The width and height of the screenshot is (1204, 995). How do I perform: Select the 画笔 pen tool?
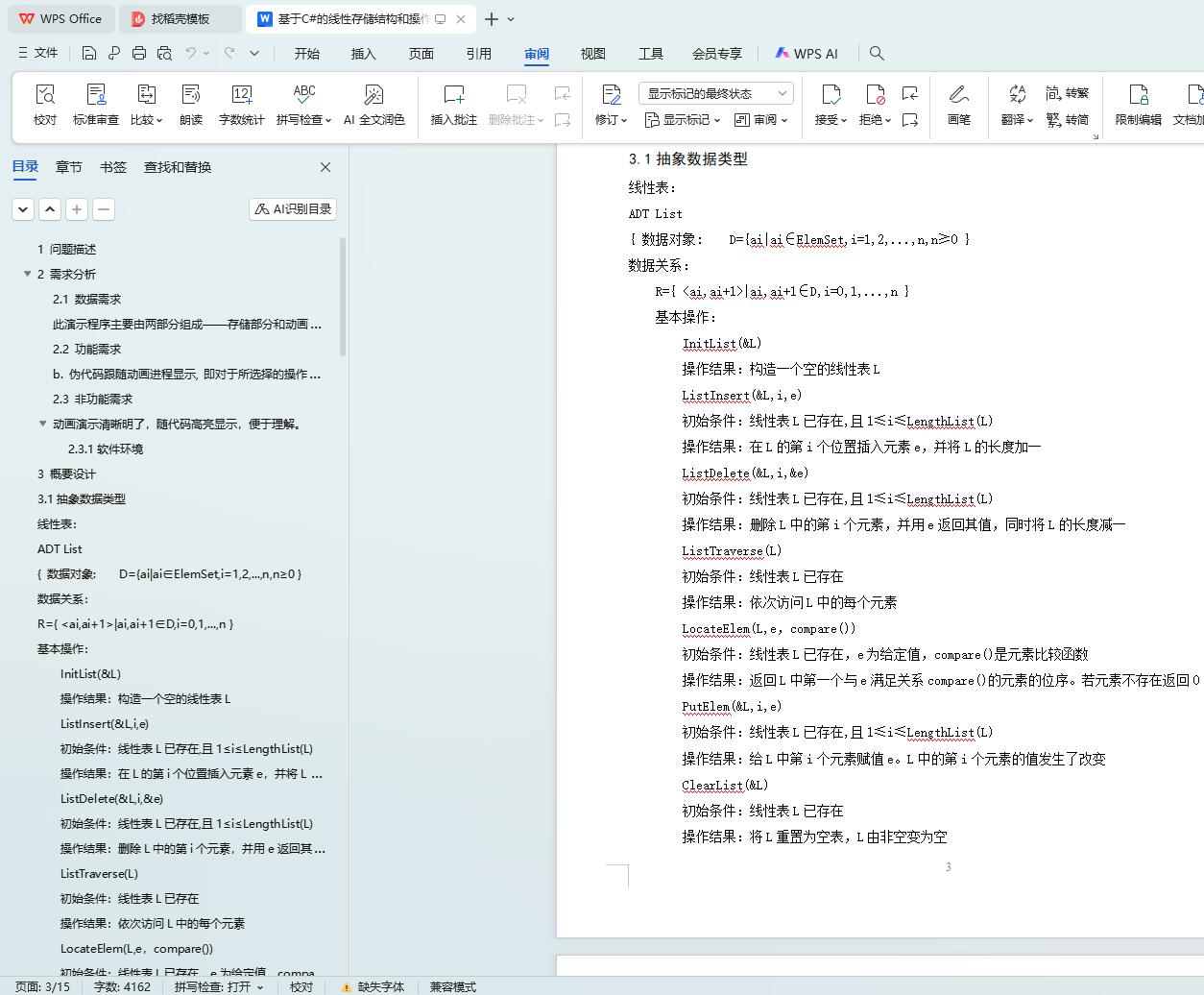[x=958, y=104]
